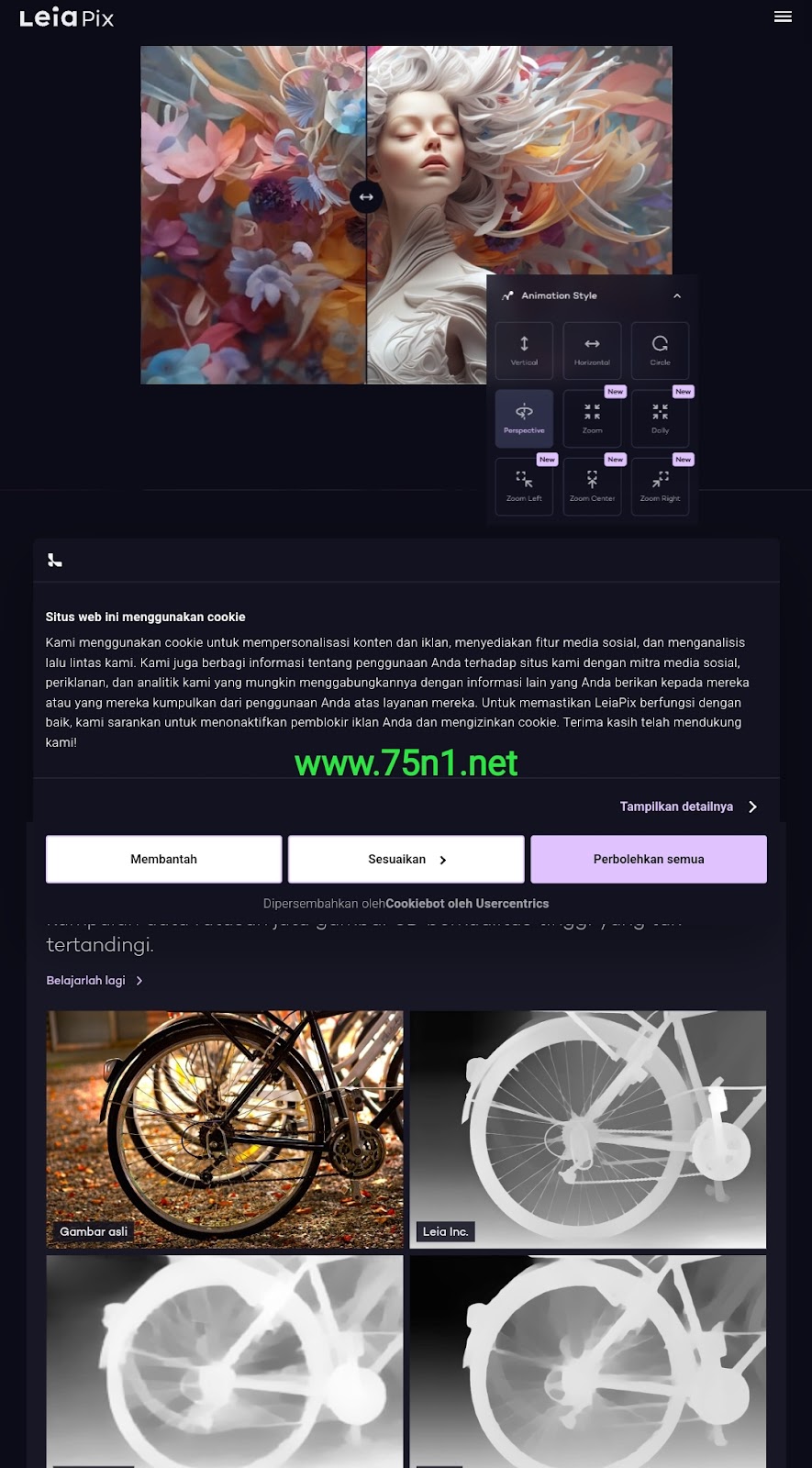Choose the Zoom animation style
The height and width of the screenshot is (1468, 812).
click(592, 418)
